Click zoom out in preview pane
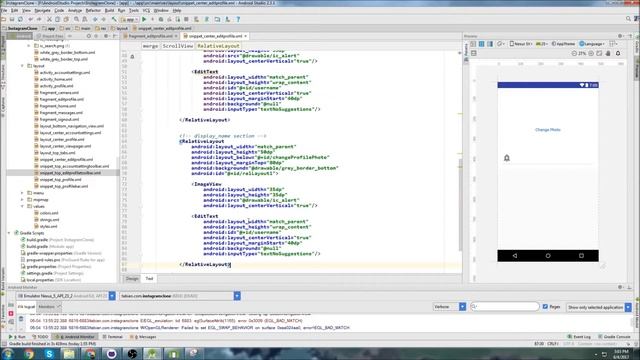The image size is (640, 360). 574,53
